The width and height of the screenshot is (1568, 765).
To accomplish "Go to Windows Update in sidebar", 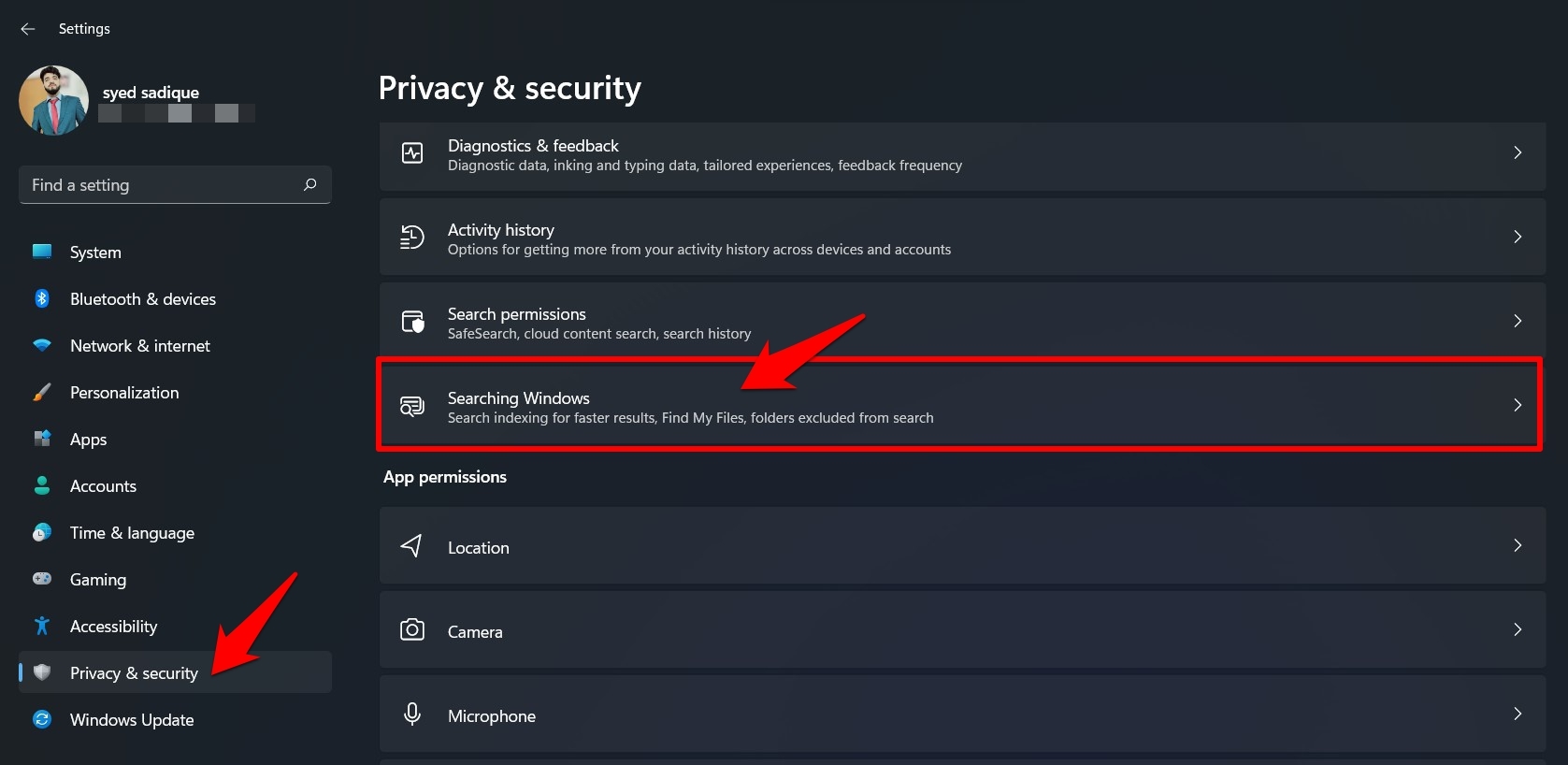I will pyautogui.click(x=132, y=720).
